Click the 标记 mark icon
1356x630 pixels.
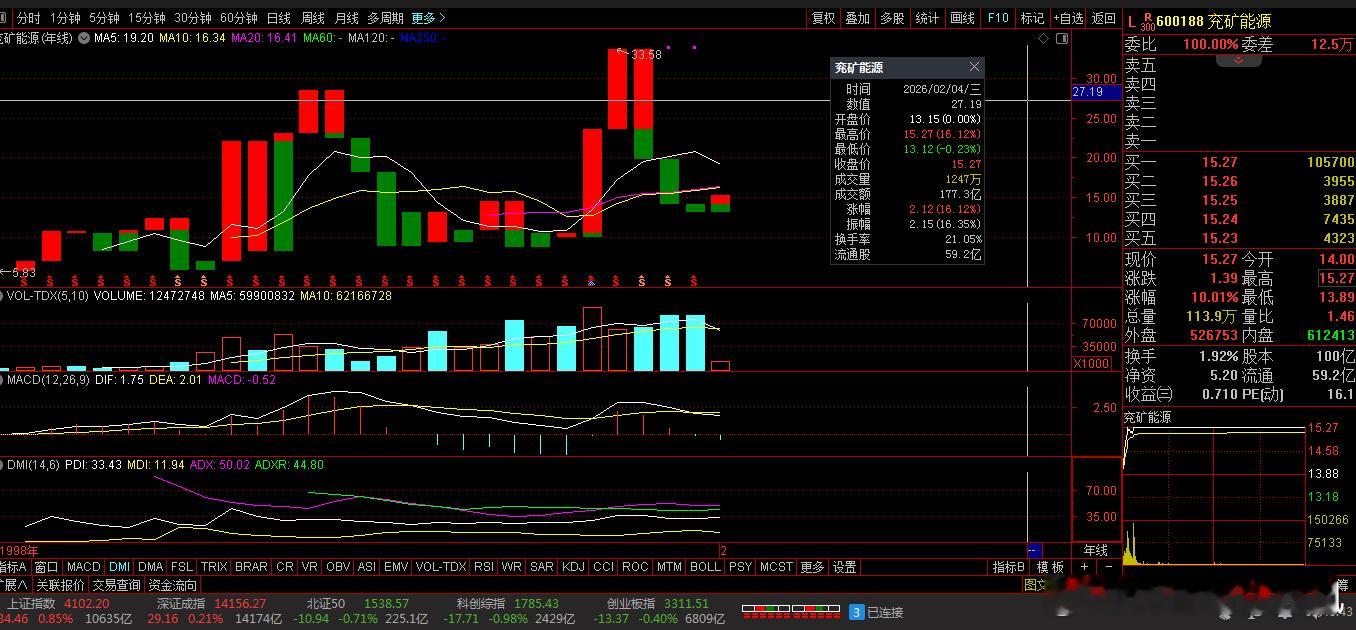point(1031,17)
